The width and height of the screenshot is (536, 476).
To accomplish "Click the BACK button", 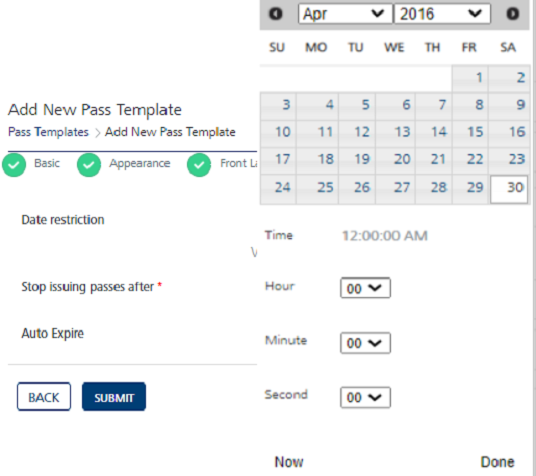I will pyautogui.click(x=44, y=397).
